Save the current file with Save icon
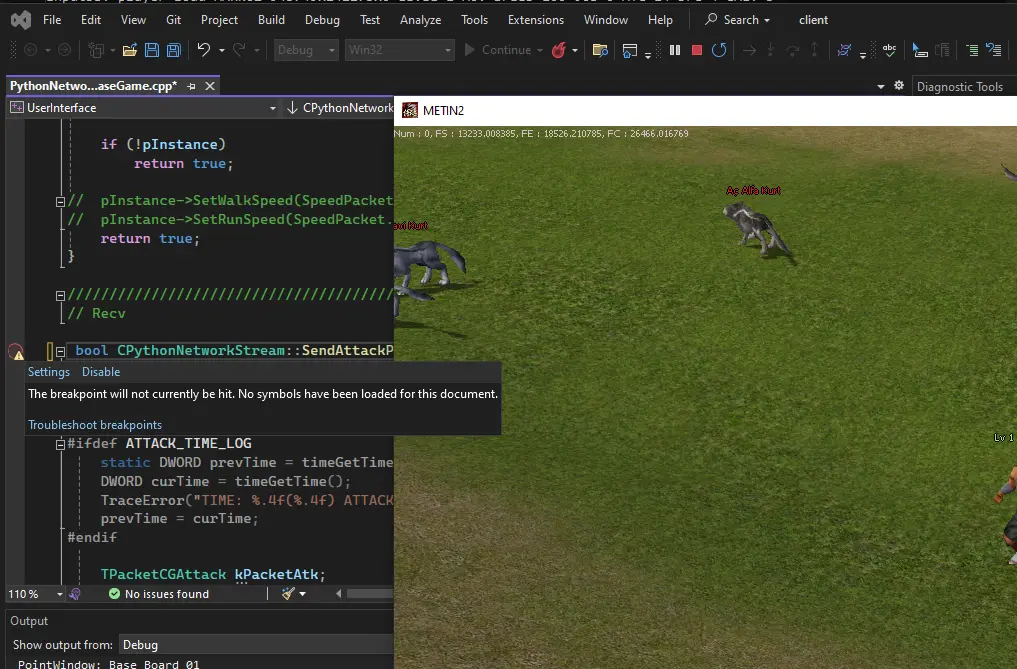Screen dimensions: 1017x669 (152, 50)
